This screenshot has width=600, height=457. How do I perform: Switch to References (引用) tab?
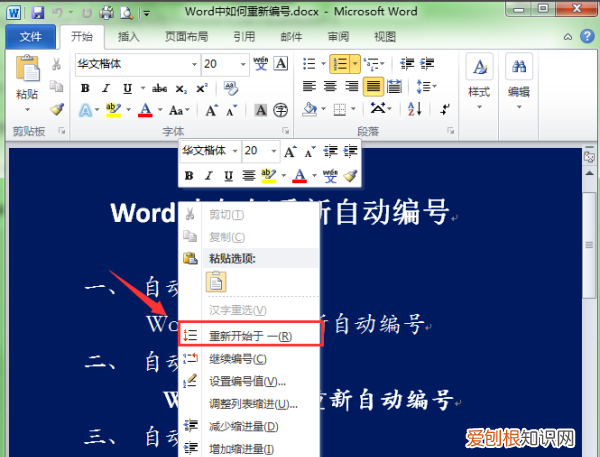coord(244,37)
